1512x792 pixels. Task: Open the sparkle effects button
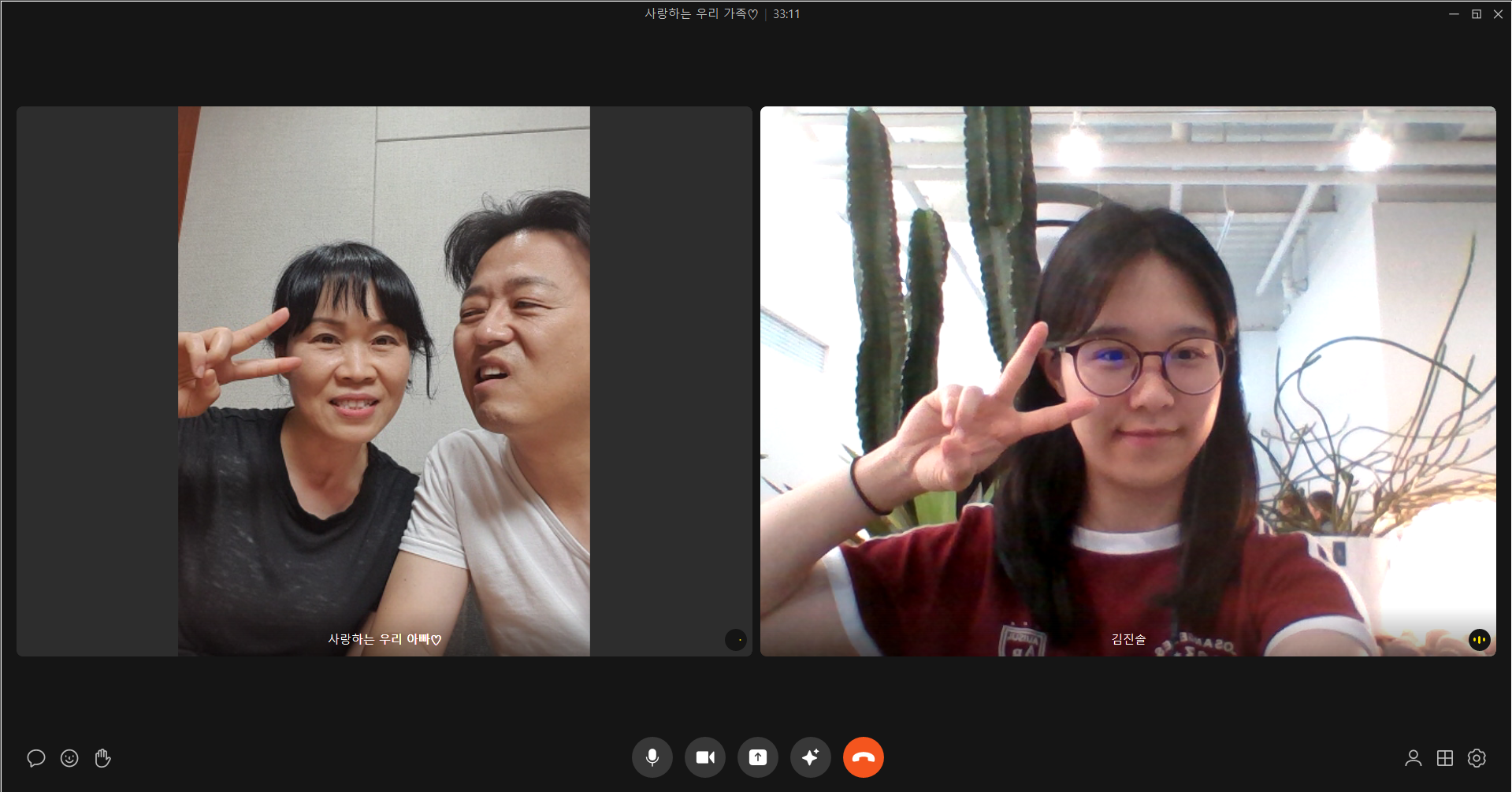pyautogui.click(x=810, y=757)
